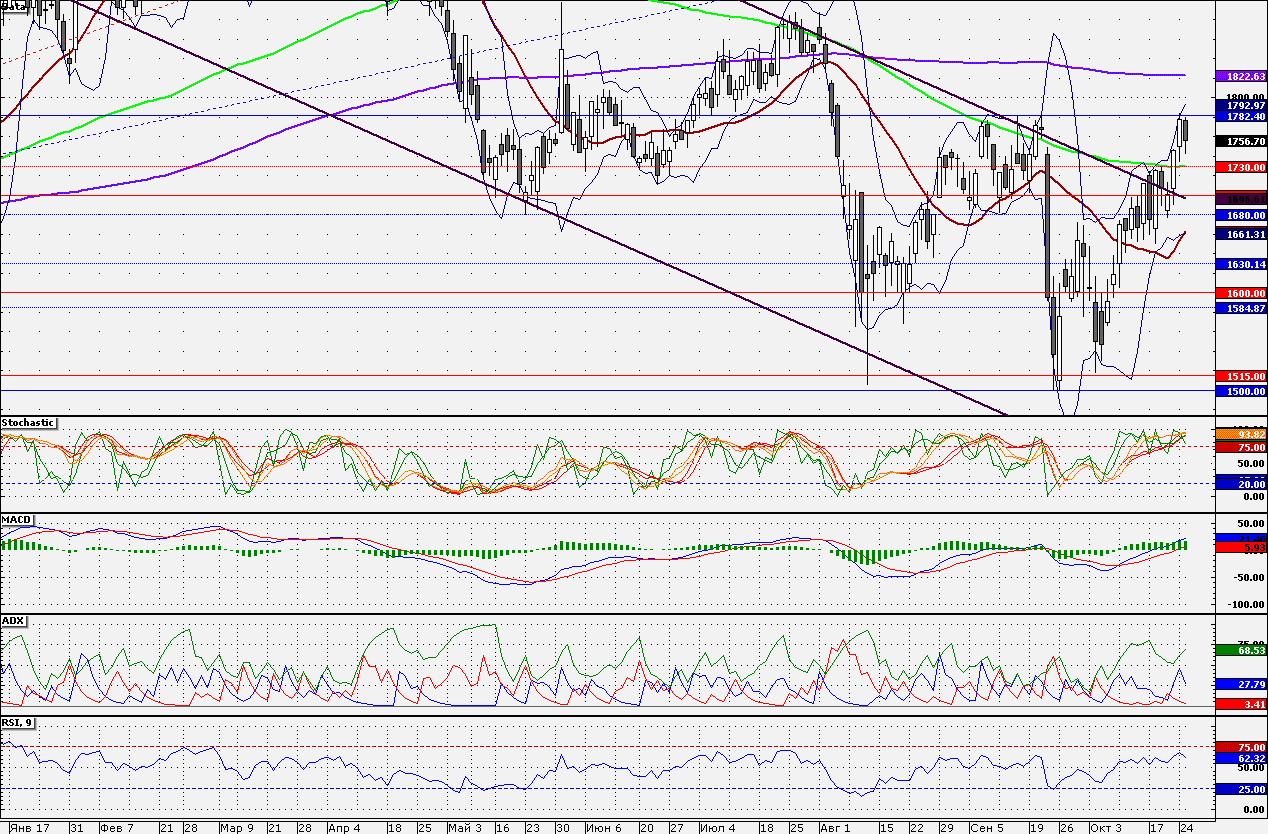The height and width of the screenshot is (834, 1268).
Task: Click the blue 1500.00 level label
Action: click(1240, 392)
